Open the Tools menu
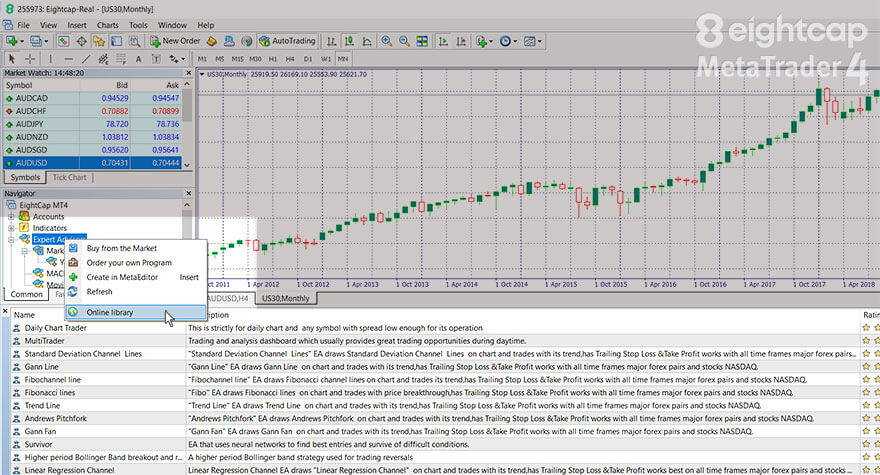This screenshot has width=880, height=475. pyautogui.click(x=138, y=25)
